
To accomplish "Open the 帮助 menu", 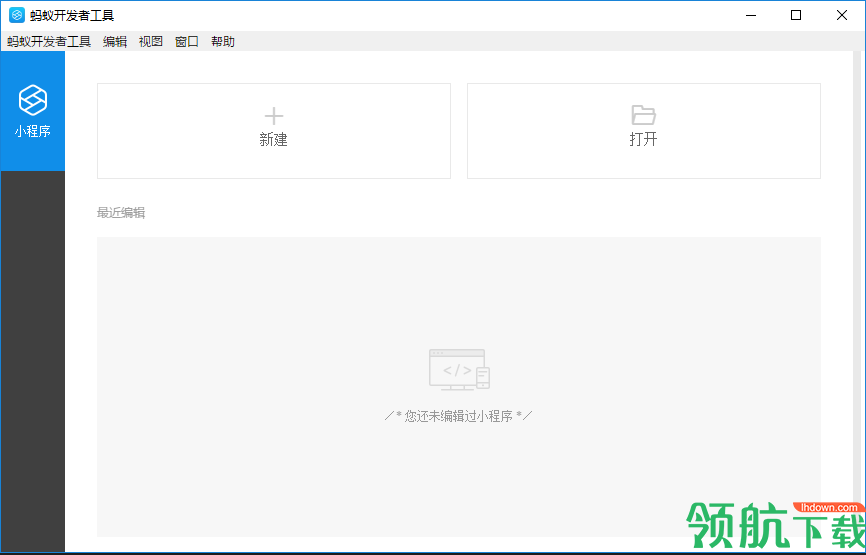I will click(x=223, y=41).
